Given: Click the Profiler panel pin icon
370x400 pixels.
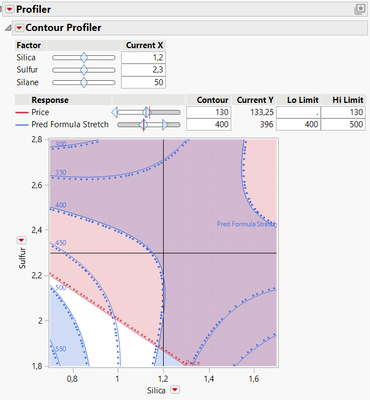Looking at the screenshot, I should (x=360, y=9).
